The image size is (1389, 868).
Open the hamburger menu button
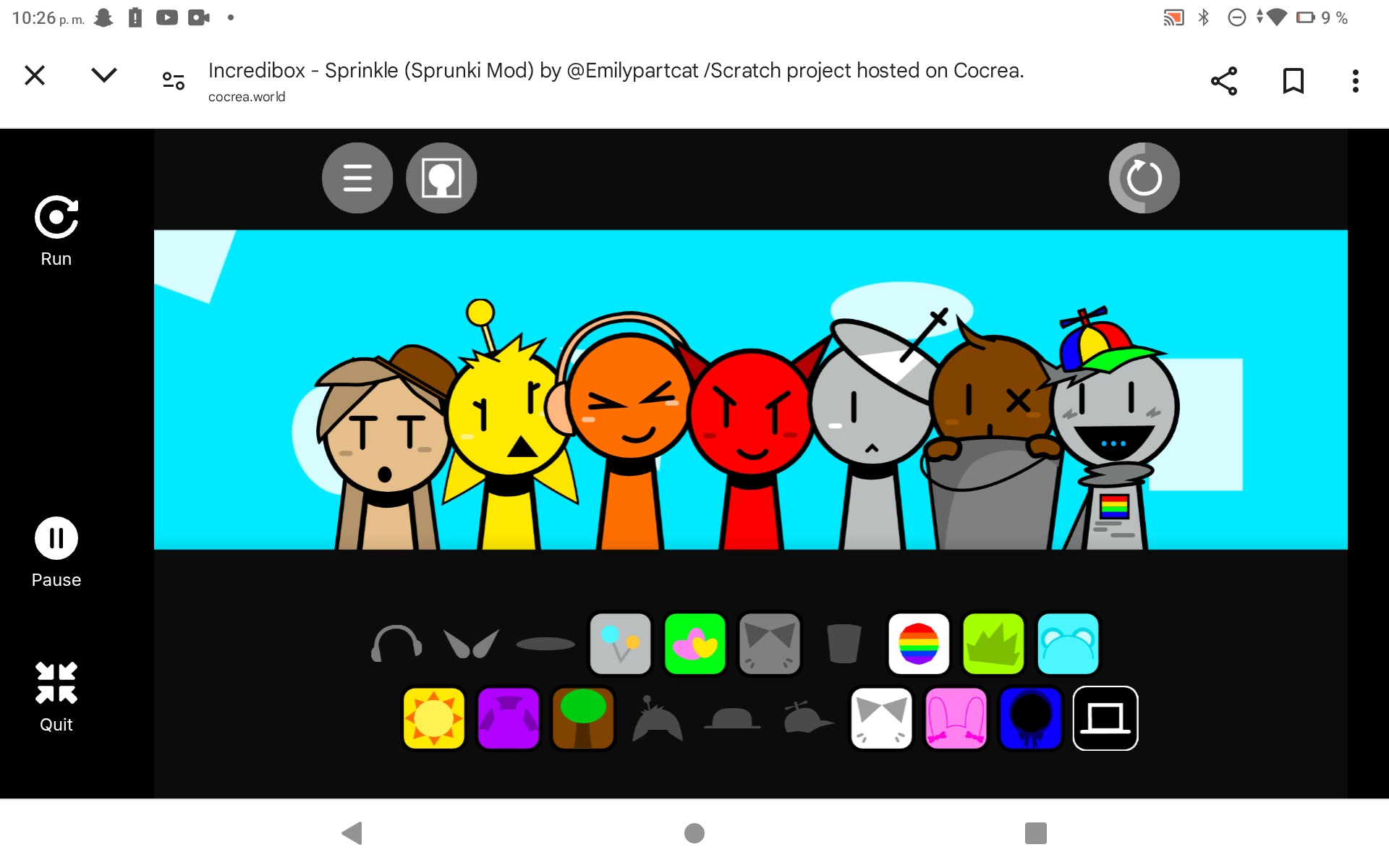coord(357,178)
